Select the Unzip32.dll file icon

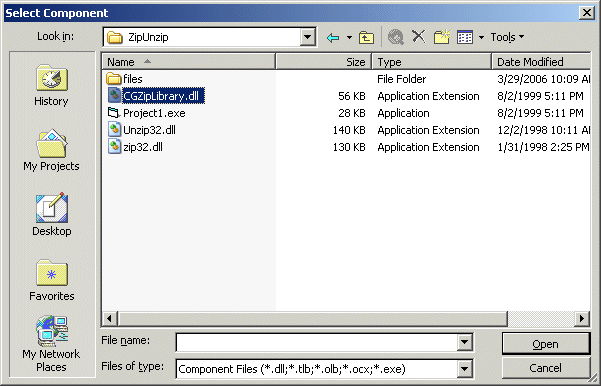point(114,130)
